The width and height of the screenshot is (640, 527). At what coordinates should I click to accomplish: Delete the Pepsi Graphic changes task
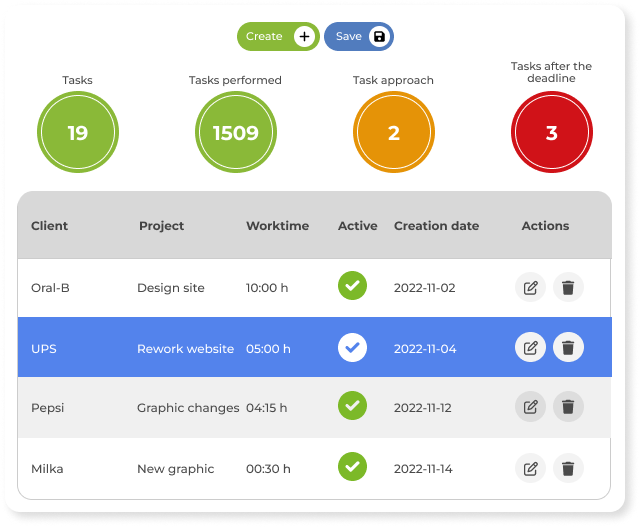(x=568, y=407)
